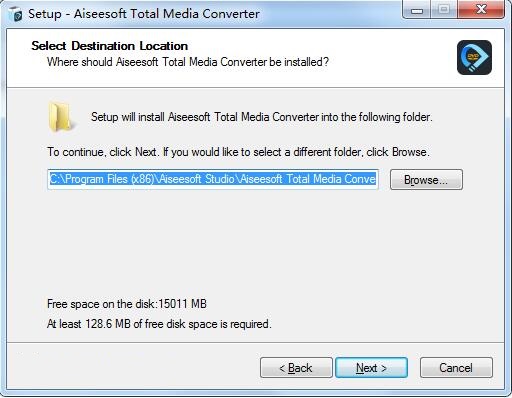This screenshot has height=398, width=512.
Task: Click the installation path input field
Action: [213, 179]
